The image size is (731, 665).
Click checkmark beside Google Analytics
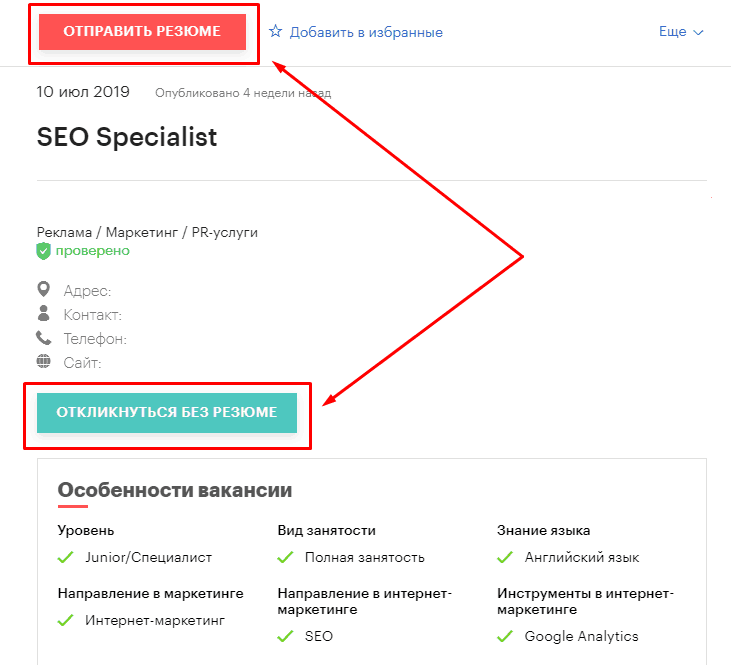pos(506,636)
